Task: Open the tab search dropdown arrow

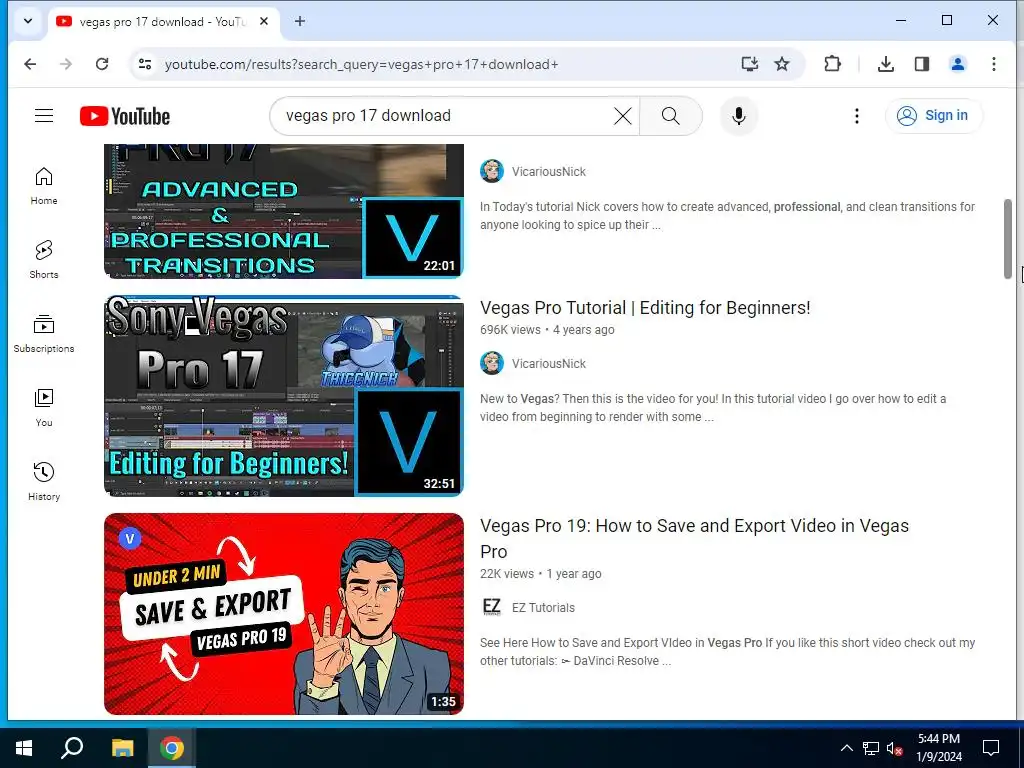Action: (x=27, y=21)
